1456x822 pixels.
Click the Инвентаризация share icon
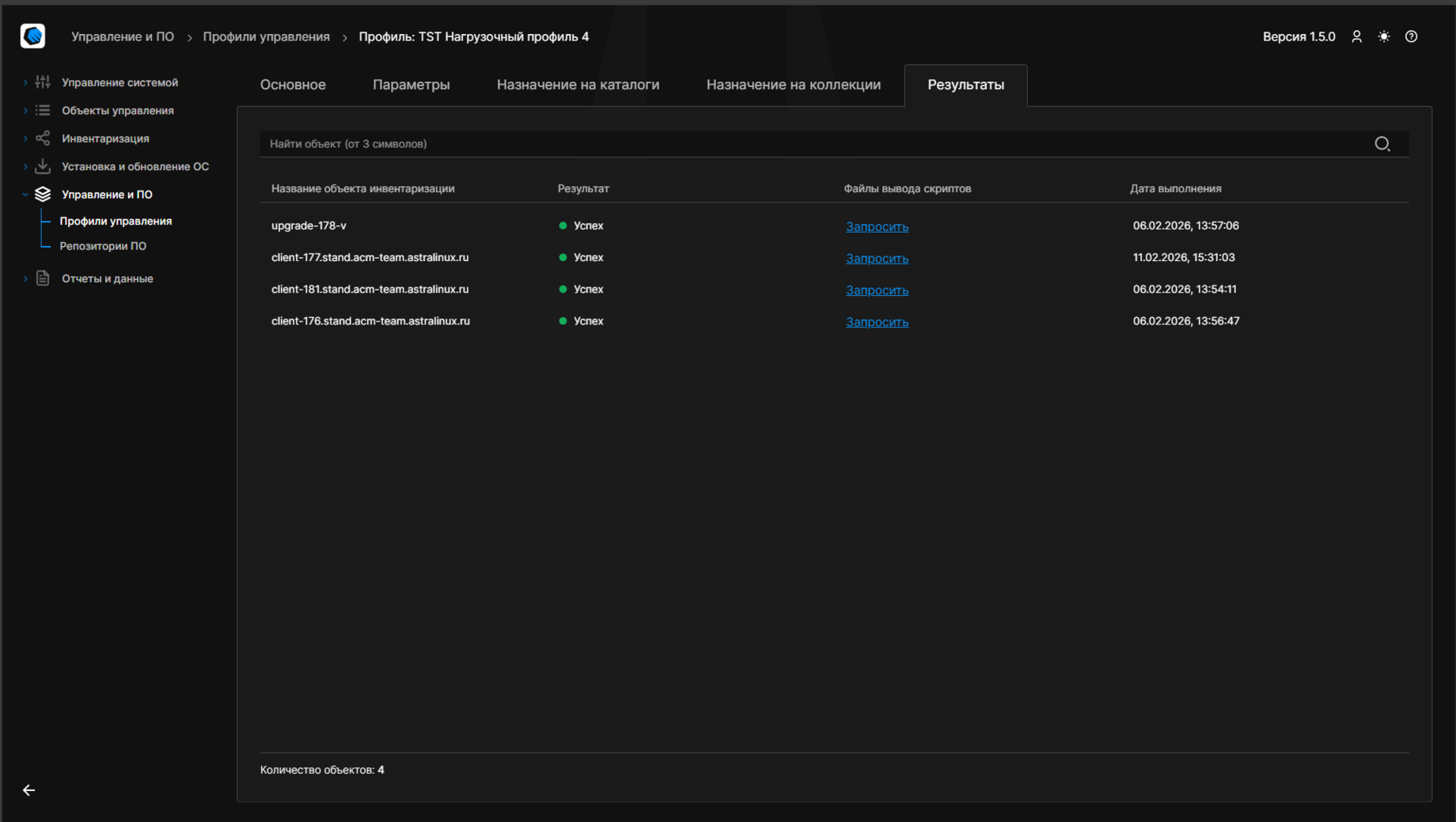click(43, 138)
